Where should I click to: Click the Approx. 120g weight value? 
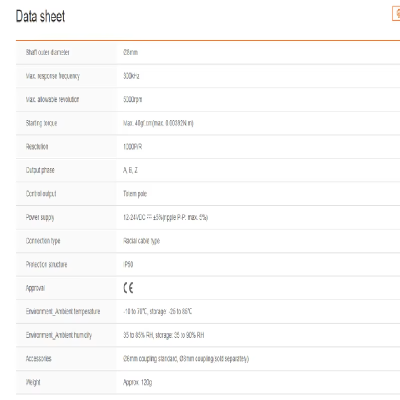tap(138, 383)
